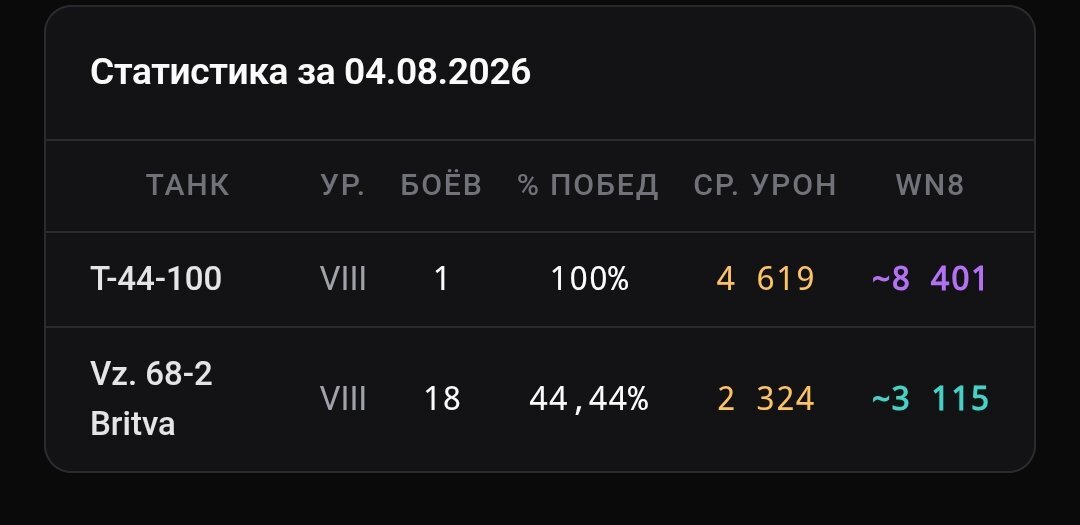
Task: Sort by the УР. column header
Action: [343, 185]
